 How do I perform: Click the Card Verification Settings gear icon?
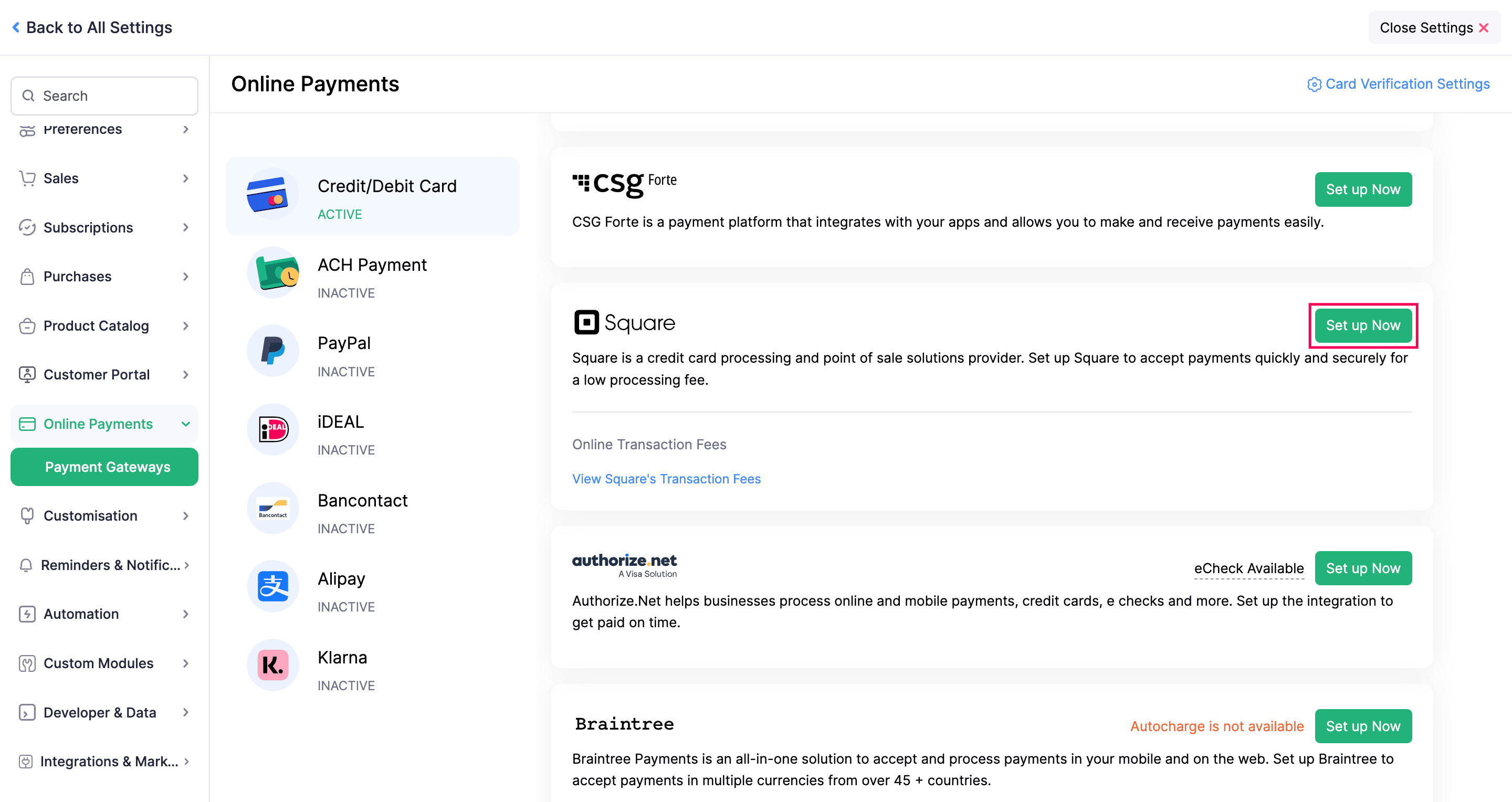(1314, 85)
